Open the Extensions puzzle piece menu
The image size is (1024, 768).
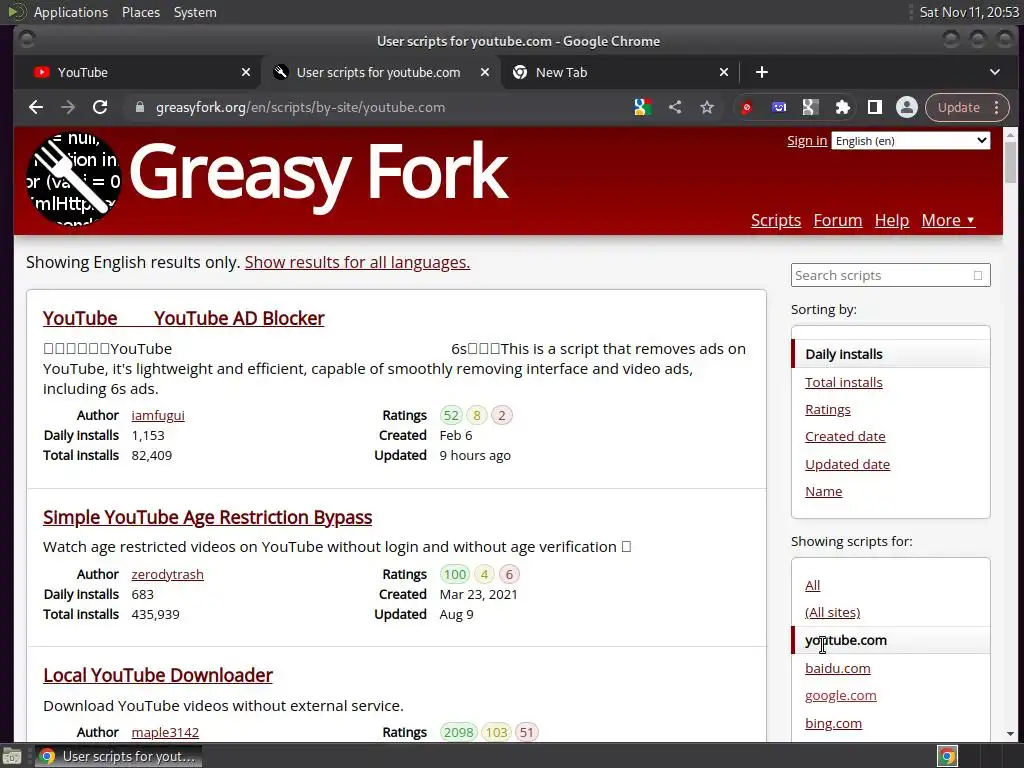click(842, 107)
